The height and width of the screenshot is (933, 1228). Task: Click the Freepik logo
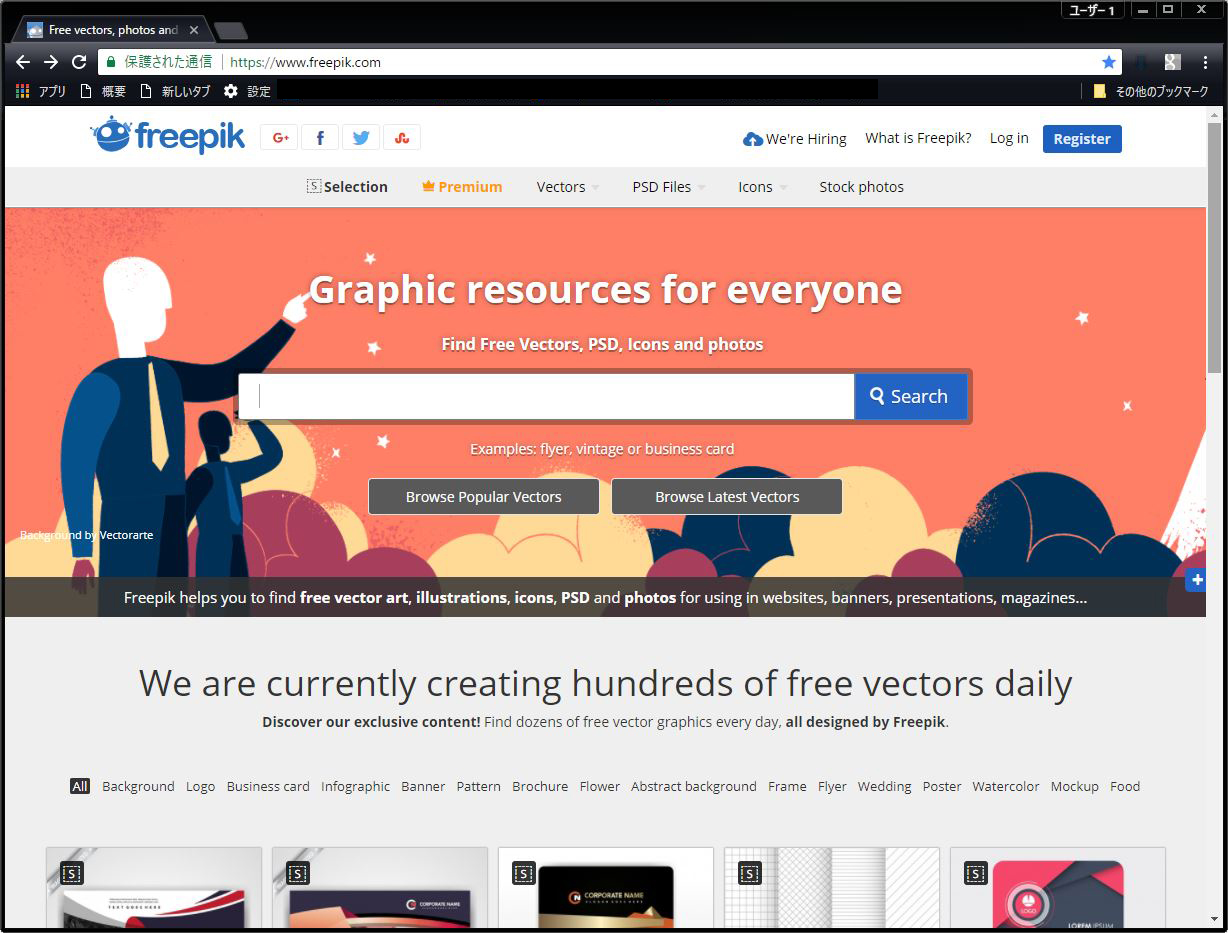click(x=167, y=135)
